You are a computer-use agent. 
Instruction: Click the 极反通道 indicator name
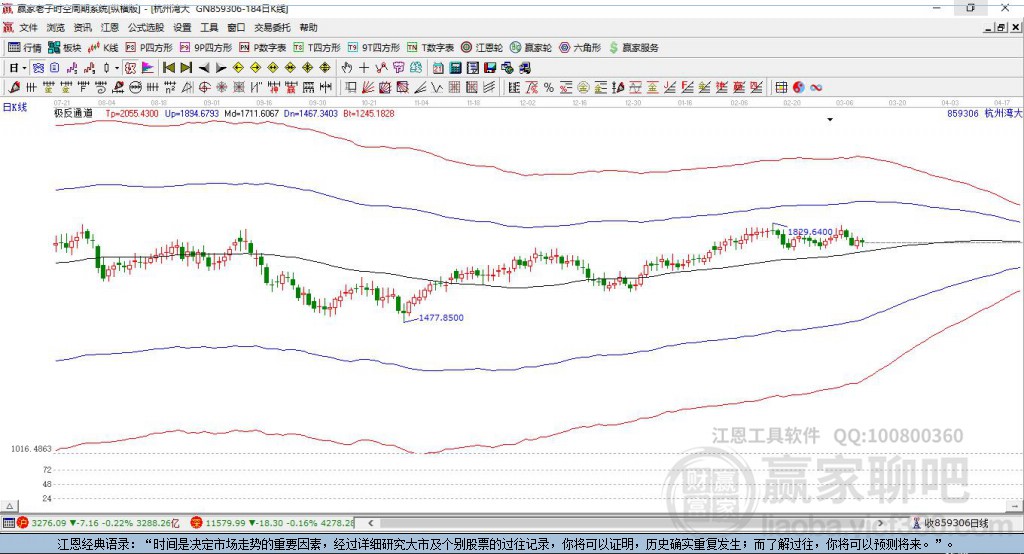pos(73,113)
